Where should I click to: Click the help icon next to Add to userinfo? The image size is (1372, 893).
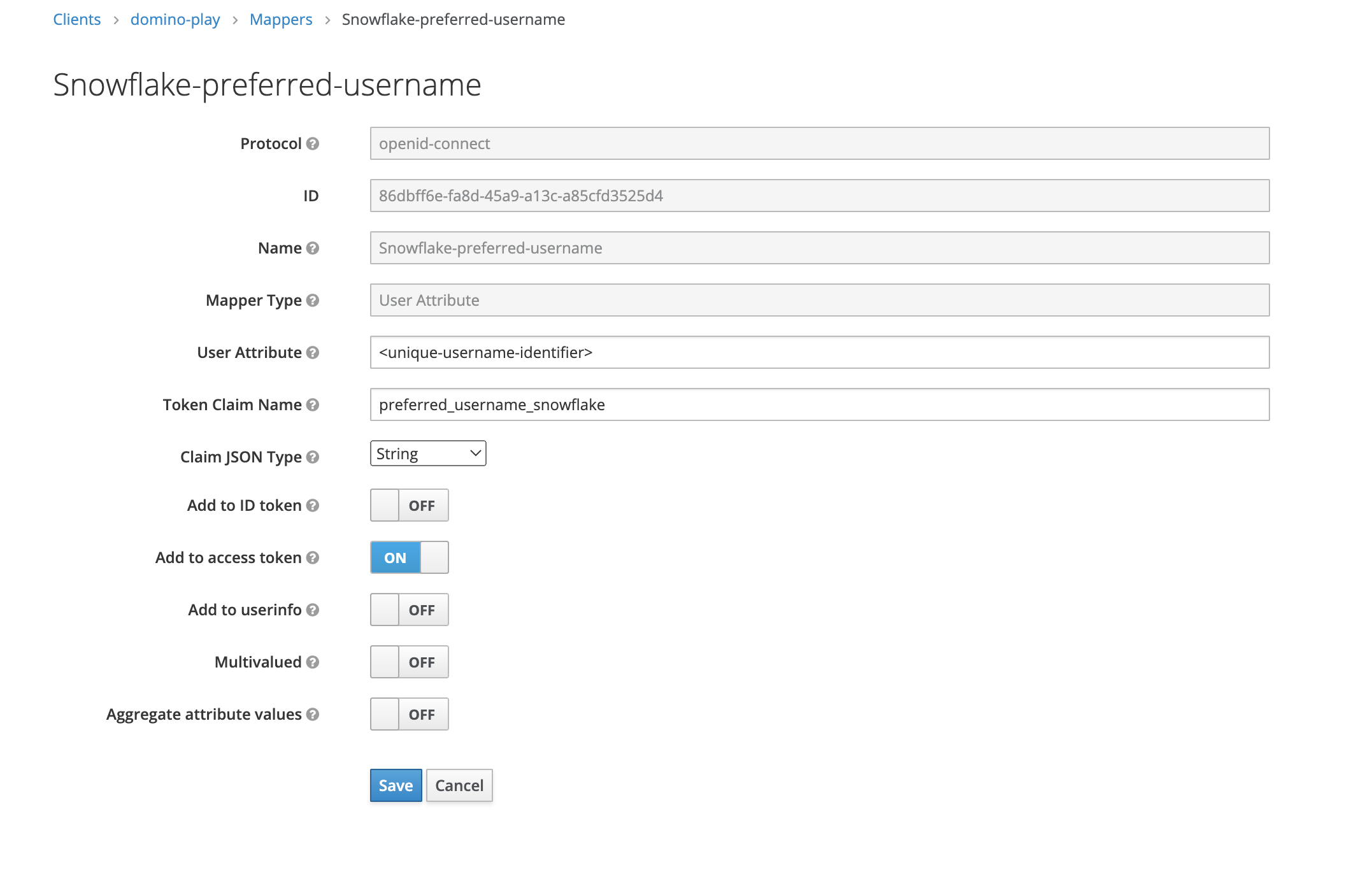(312, 610)
